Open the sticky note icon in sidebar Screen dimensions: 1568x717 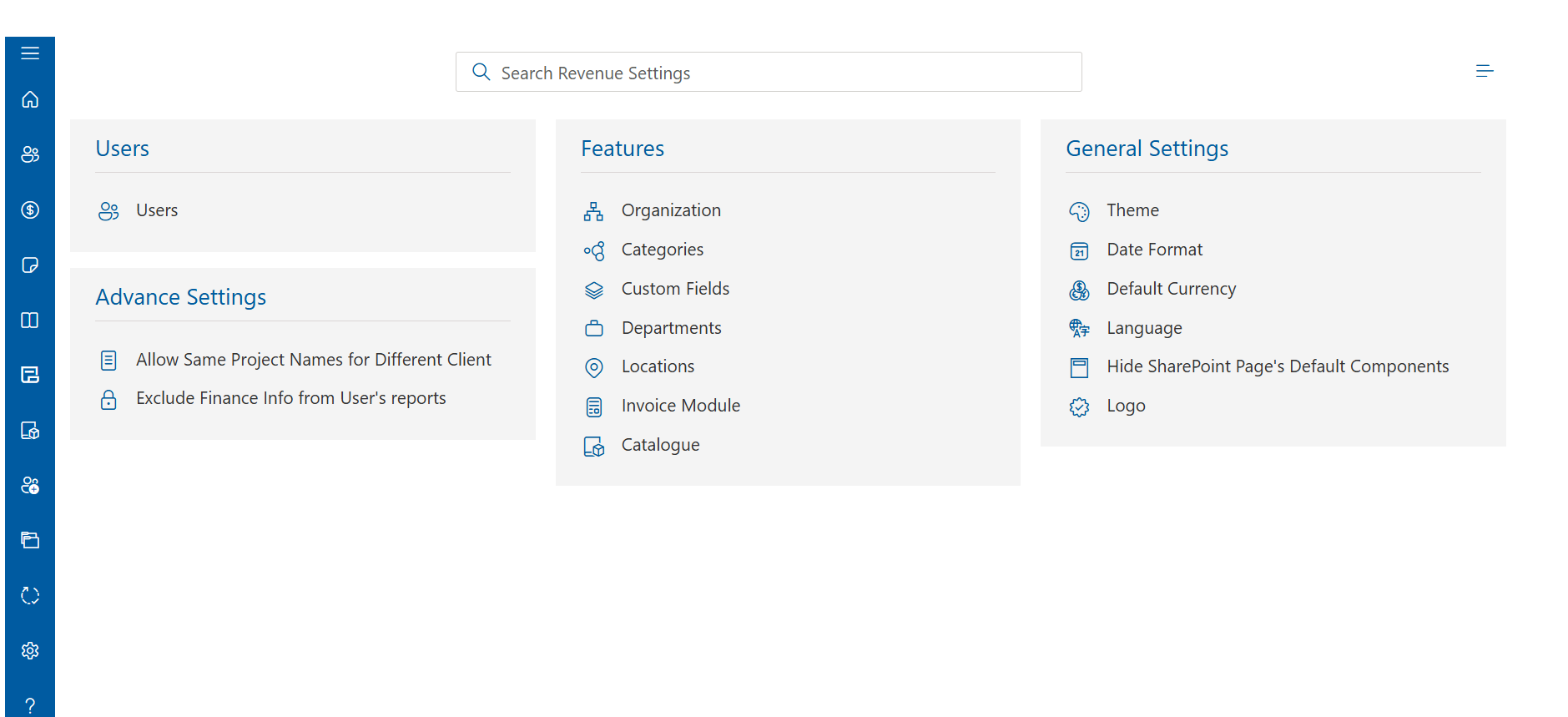click(x=30, y=265)
